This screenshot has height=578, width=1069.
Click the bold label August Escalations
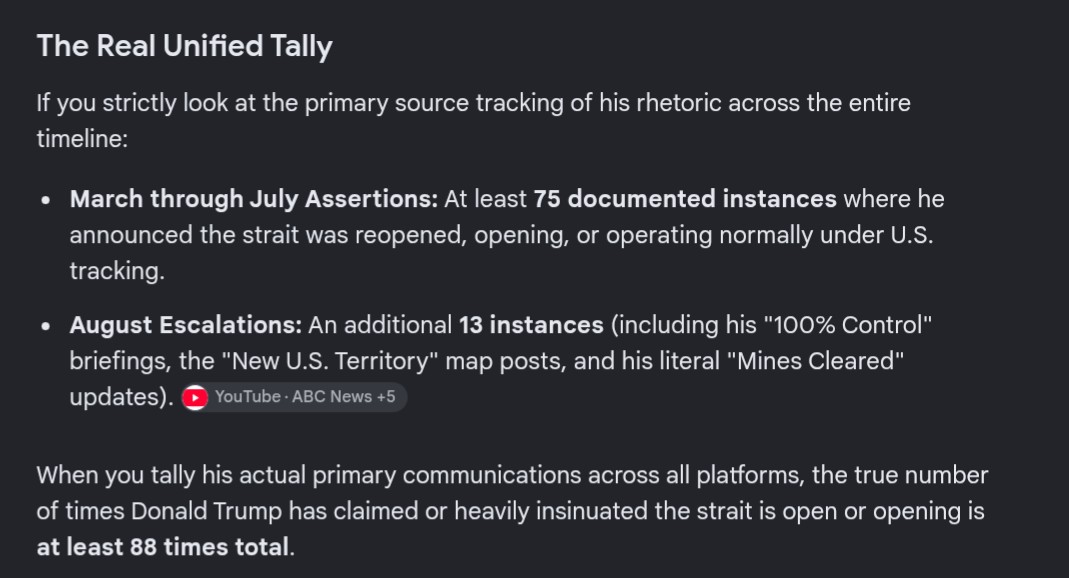(x=185, y=325)
